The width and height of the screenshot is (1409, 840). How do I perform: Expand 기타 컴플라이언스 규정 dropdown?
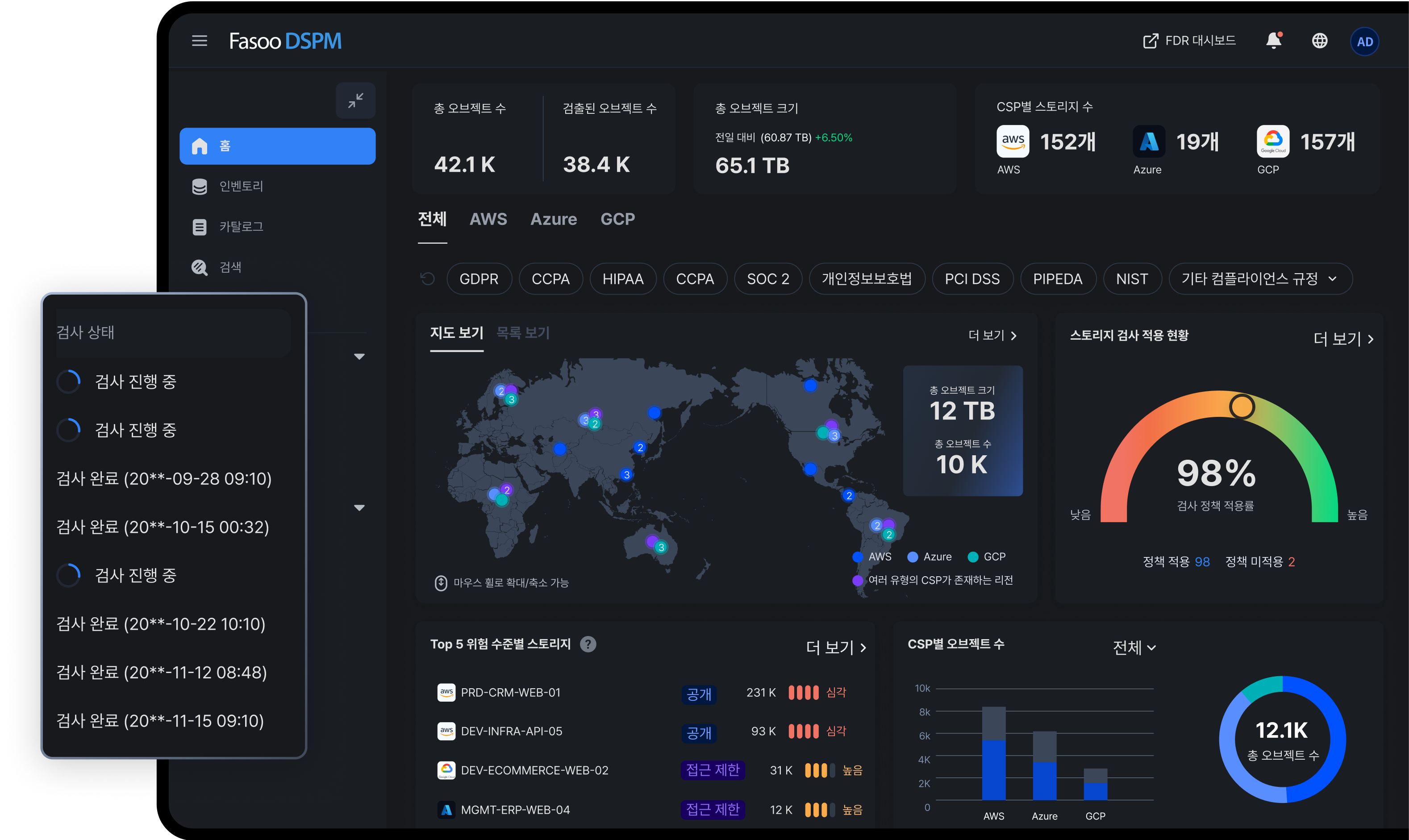coord(1260,279)
